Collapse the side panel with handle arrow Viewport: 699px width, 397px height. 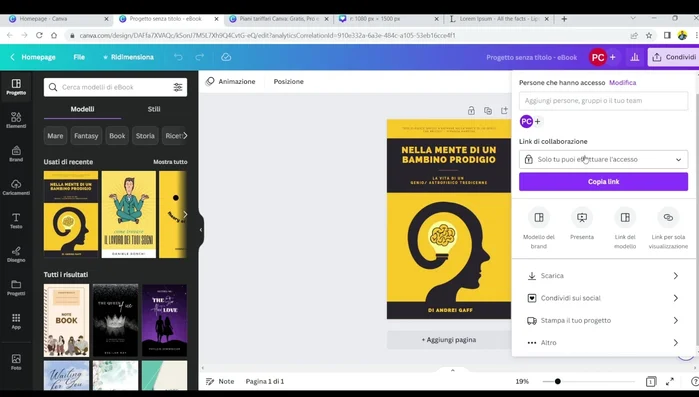tap(201, 230)
